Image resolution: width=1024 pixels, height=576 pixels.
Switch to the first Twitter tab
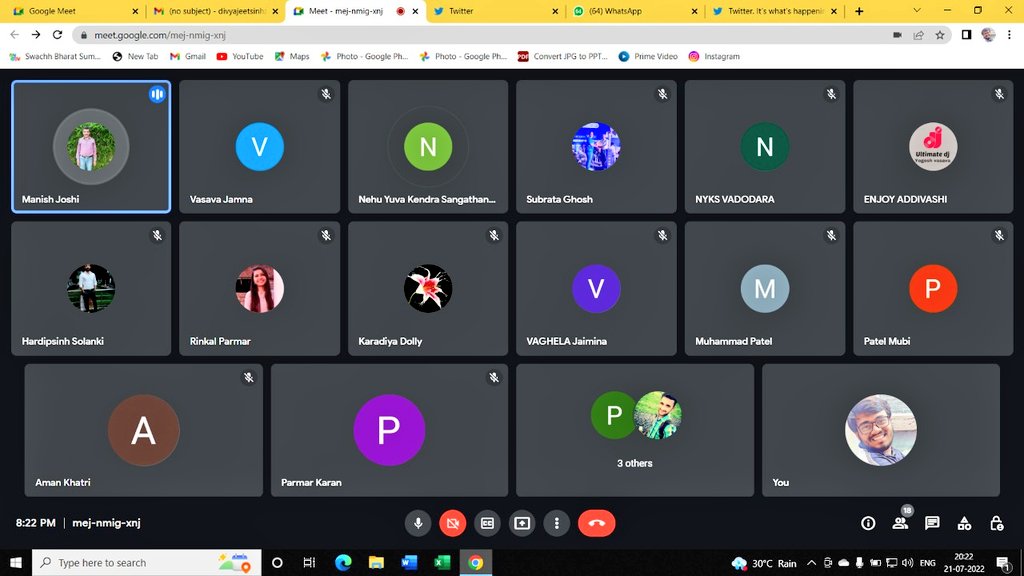pyautogui.click(x=494, y=11)
